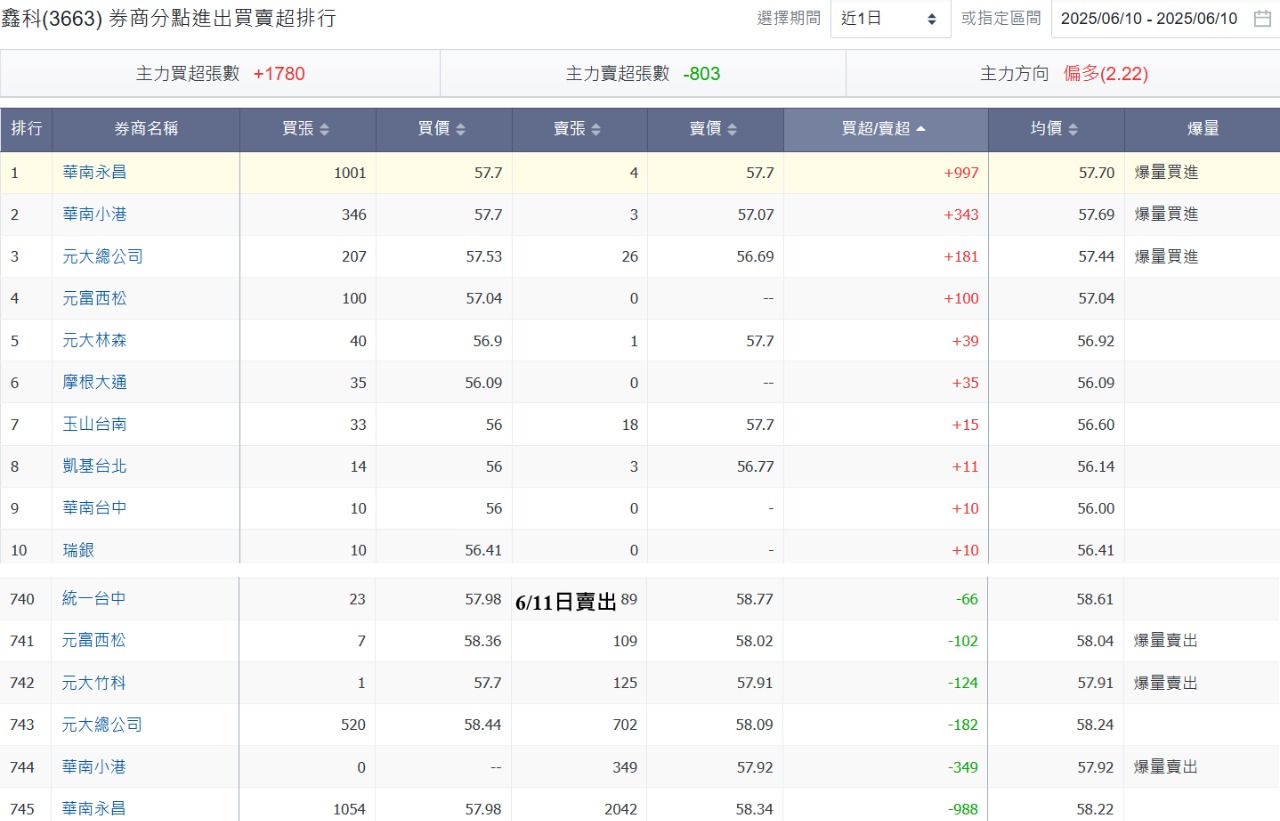Open the 近1日 period dropdown
The height and width of the screenshot is (821, 1280).
coord(890,19)
